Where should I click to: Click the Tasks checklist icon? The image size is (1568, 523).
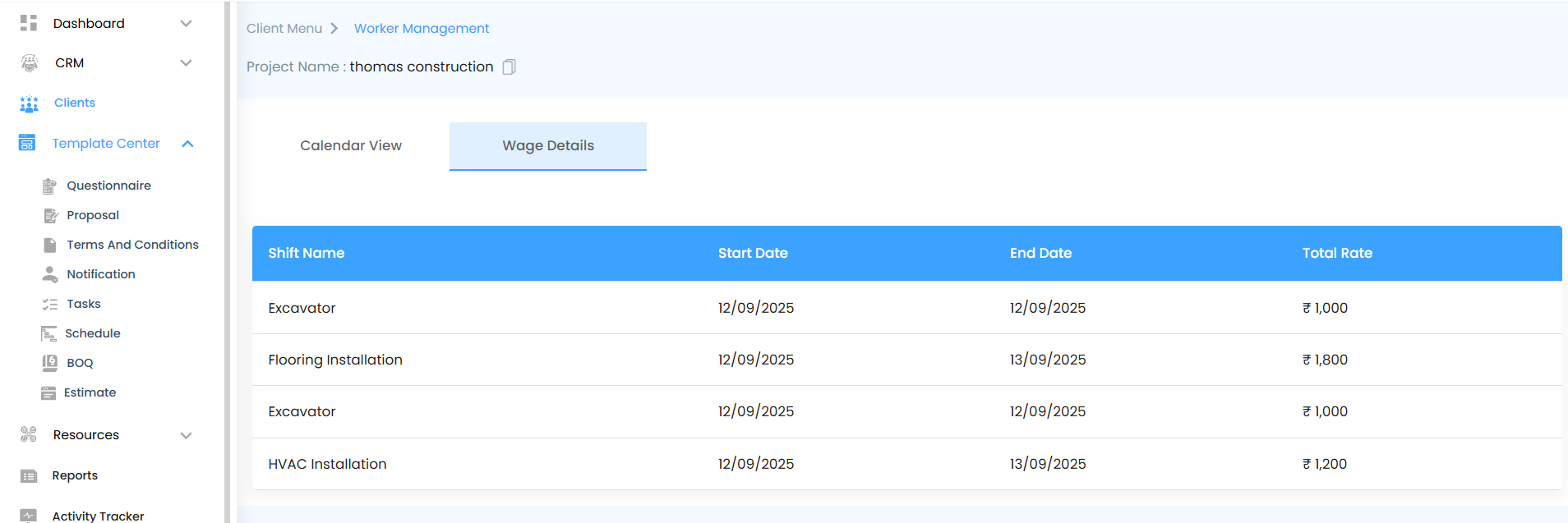tap(50, 304)
